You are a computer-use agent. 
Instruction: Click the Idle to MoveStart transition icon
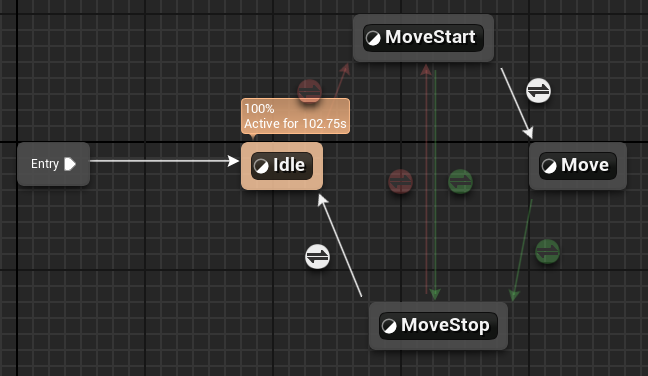(310, 90)
